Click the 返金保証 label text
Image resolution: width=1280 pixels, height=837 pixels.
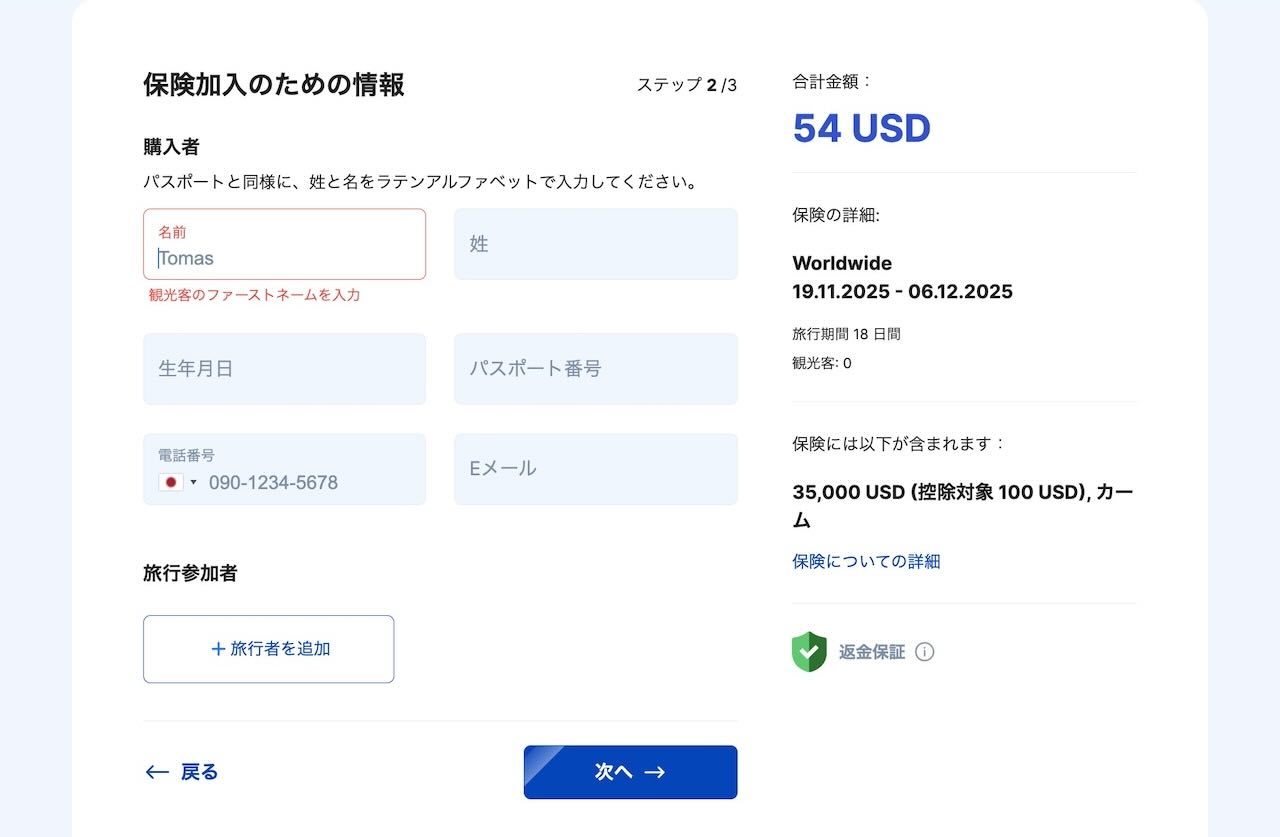coord(872,652)
